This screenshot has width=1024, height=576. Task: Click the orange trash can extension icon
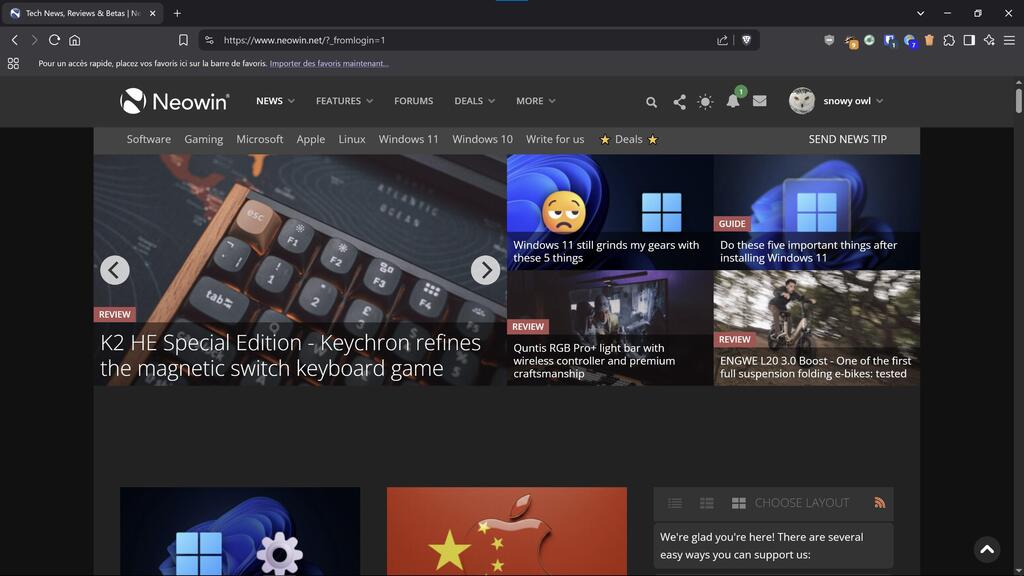point(929,40)
